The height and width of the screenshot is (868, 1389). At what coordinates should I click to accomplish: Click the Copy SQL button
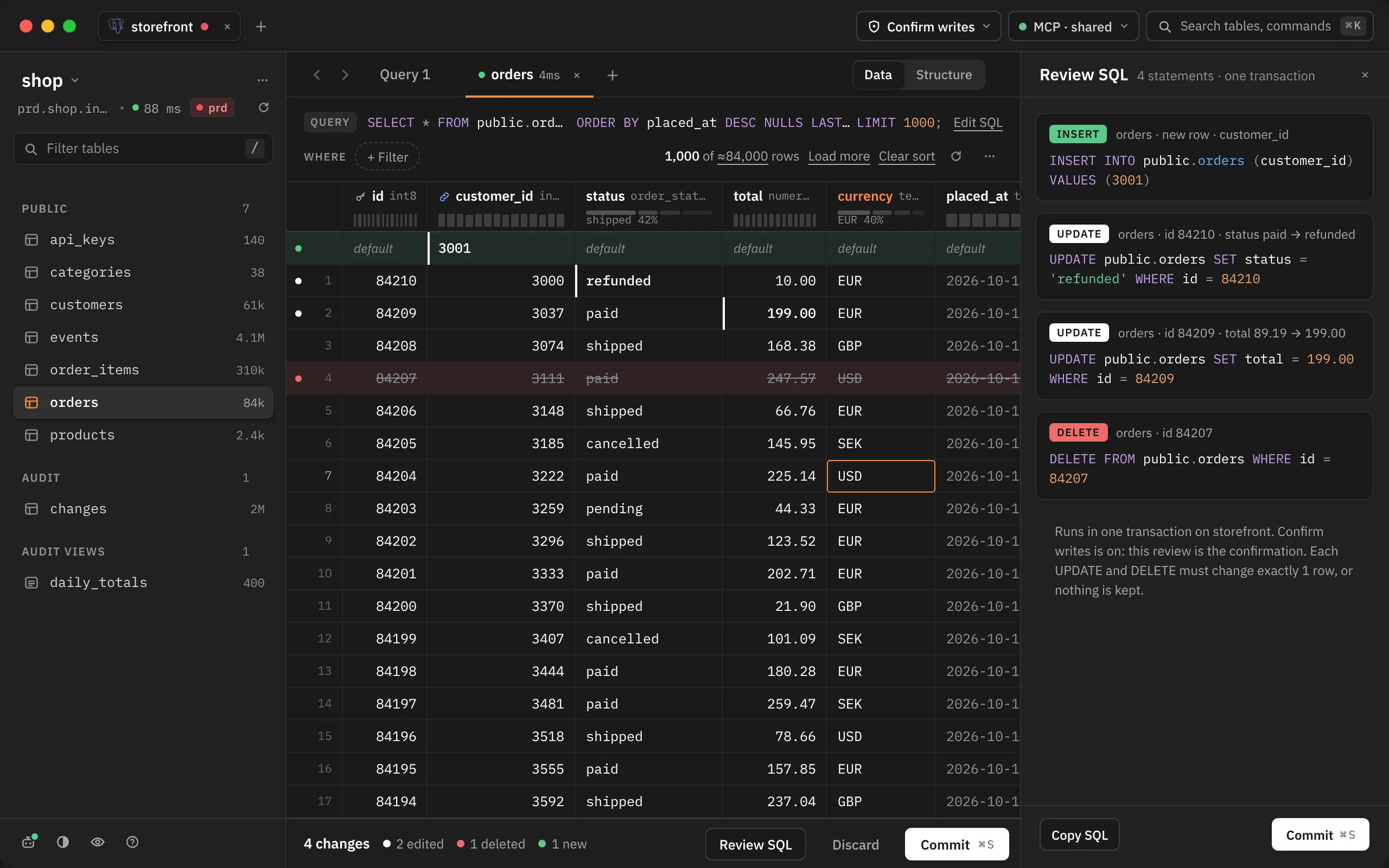(x=1079, y=835)
